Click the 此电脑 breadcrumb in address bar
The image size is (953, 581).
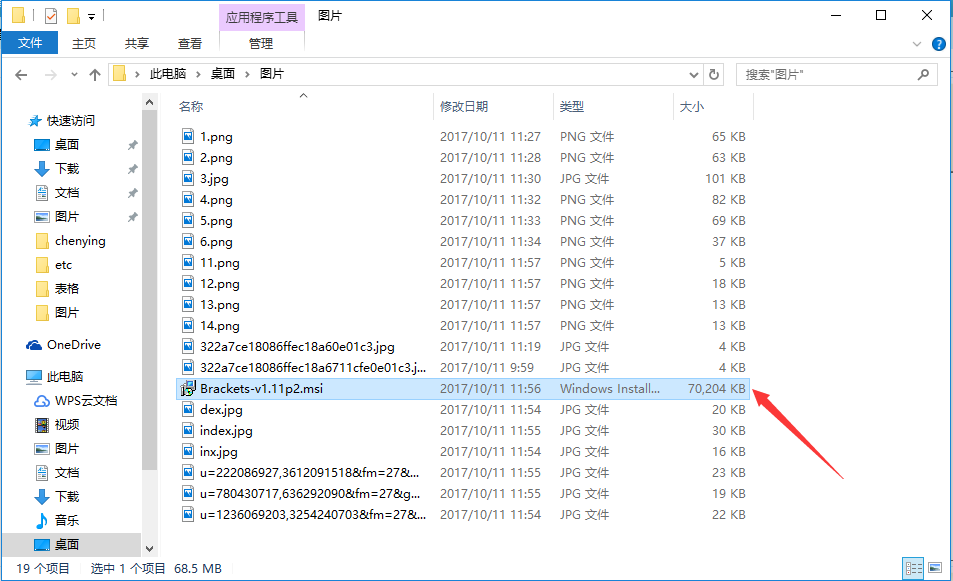[173, 74]
